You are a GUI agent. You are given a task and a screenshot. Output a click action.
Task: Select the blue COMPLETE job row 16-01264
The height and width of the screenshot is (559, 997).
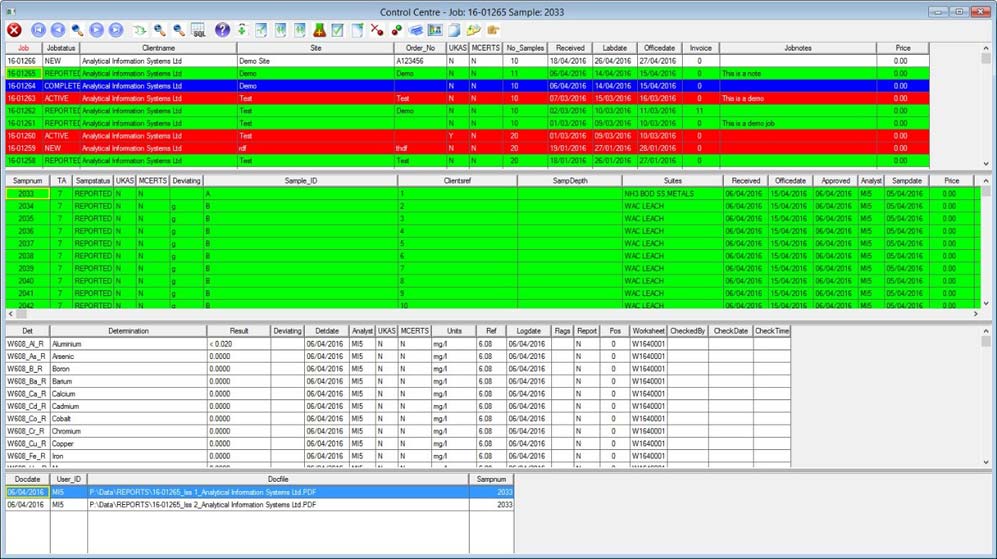point(467,86)
